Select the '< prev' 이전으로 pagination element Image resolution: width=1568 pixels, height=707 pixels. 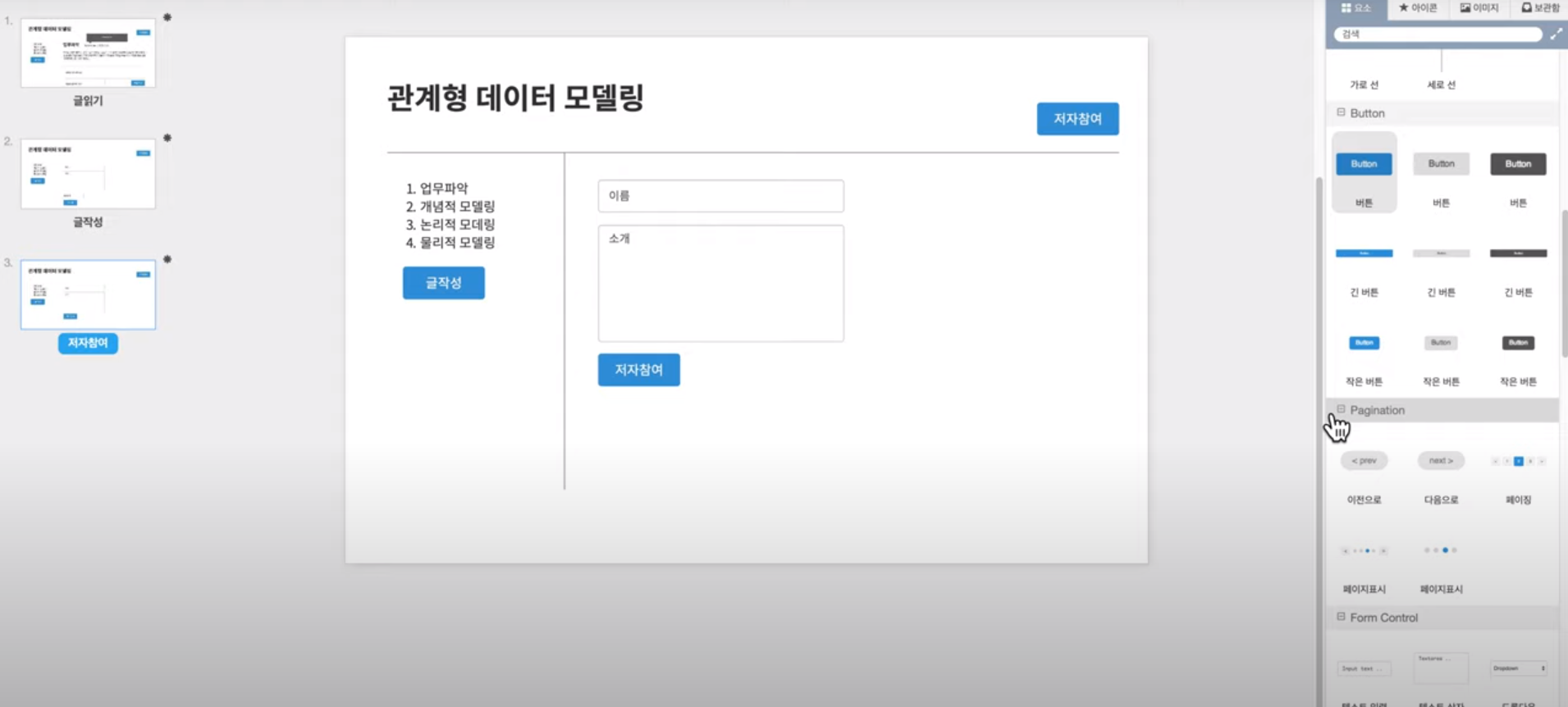tap(1364, 461)
